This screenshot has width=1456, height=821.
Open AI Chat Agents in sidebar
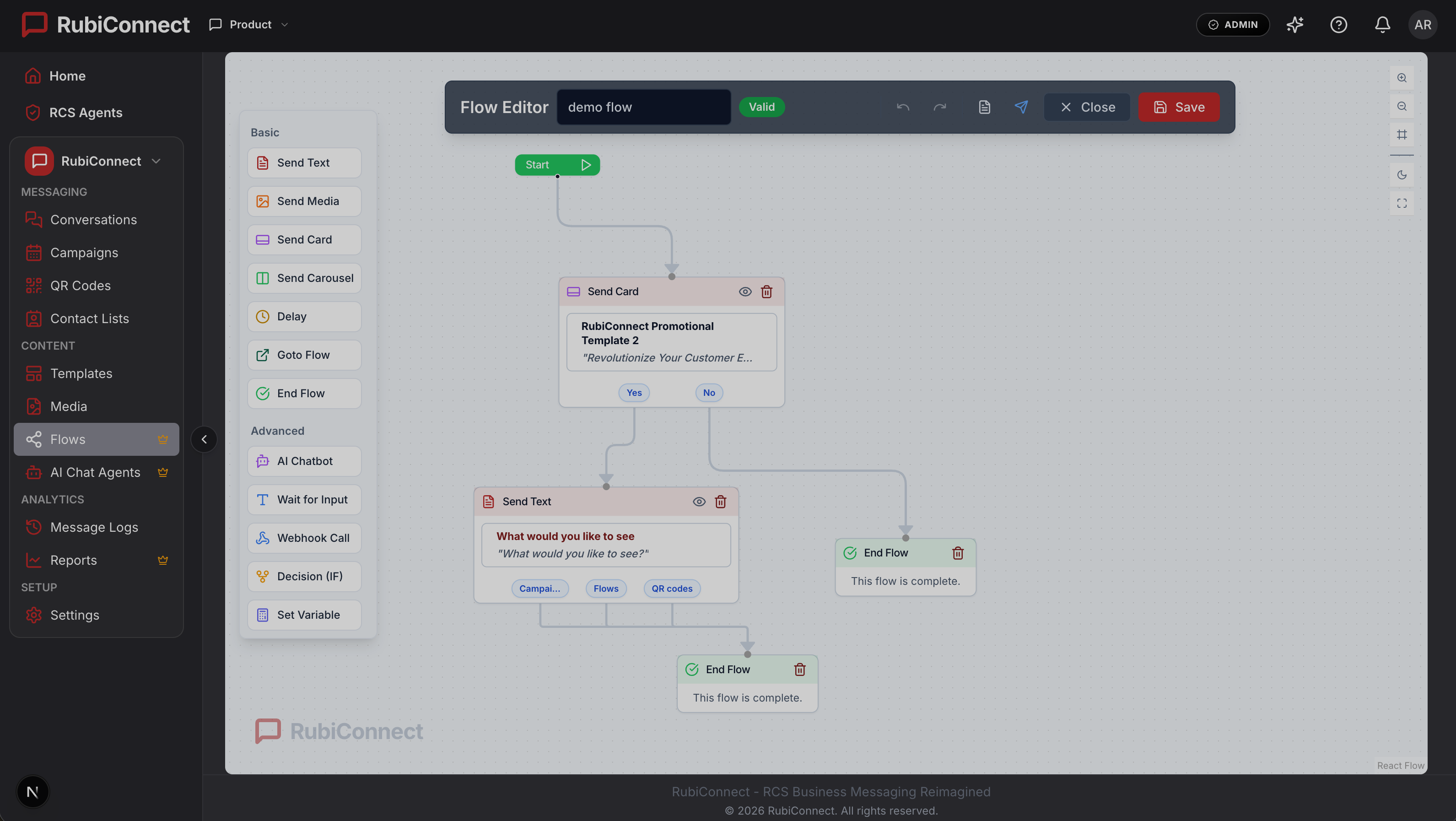tap(96, 472)
